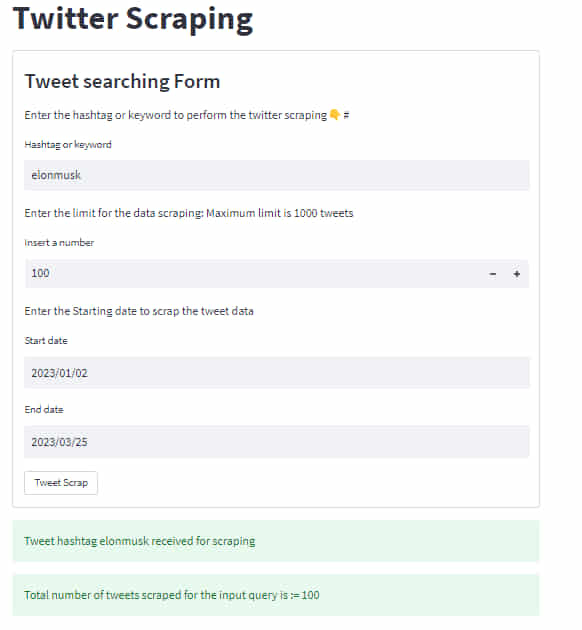582x630 pixels.
Task: Click the Hashtag or keyword label
Action: [68, 145]
